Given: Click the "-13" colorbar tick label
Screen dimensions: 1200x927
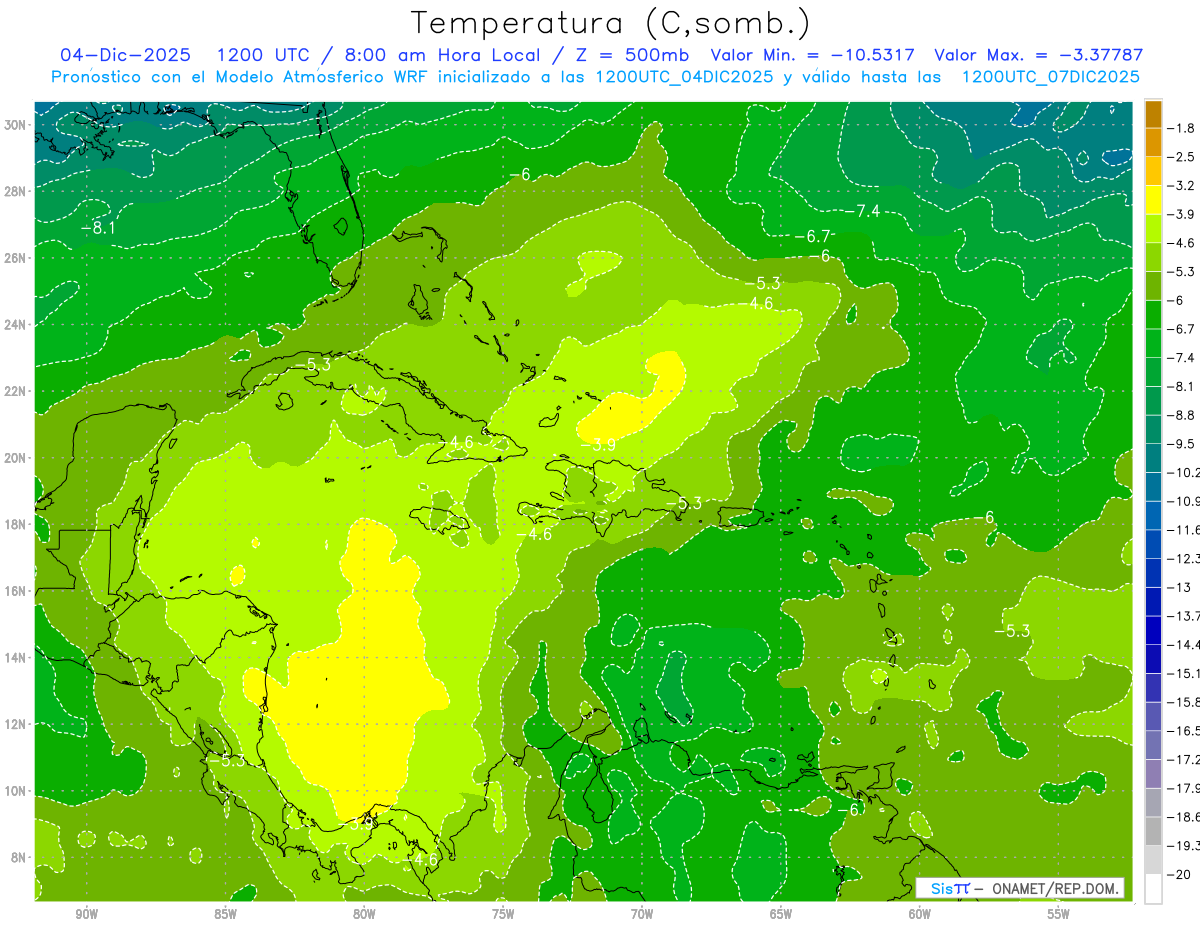Looking at the screenshot, I should point(1179,587).
